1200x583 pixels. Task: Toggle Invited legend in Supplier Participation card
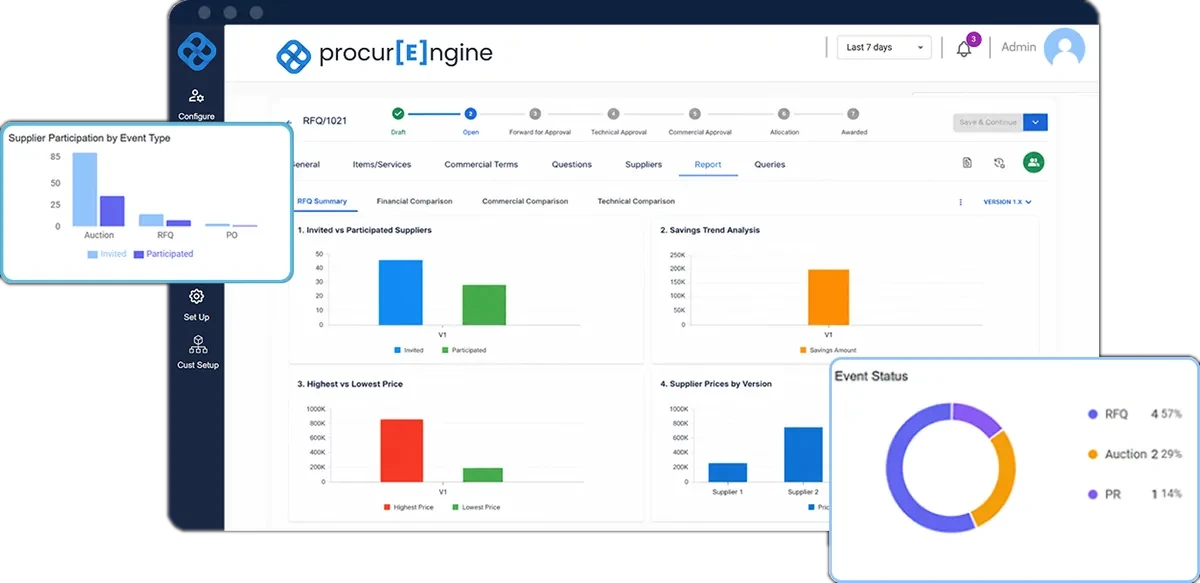coord(107,254)
